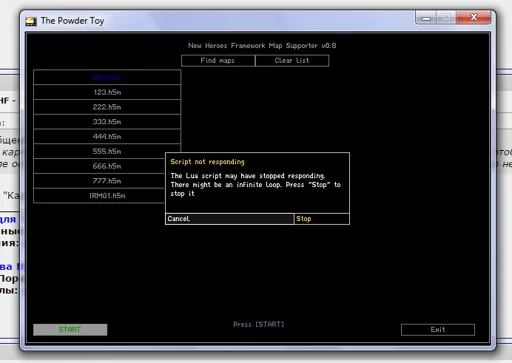This screenshot has height=363, width=512.
Task: Click the Find maps button
Action: click(218, 61)
